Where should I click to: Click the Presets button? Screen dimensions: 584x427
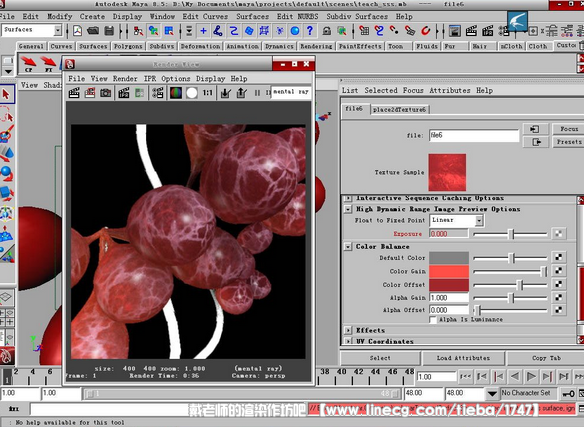(569, 142)
